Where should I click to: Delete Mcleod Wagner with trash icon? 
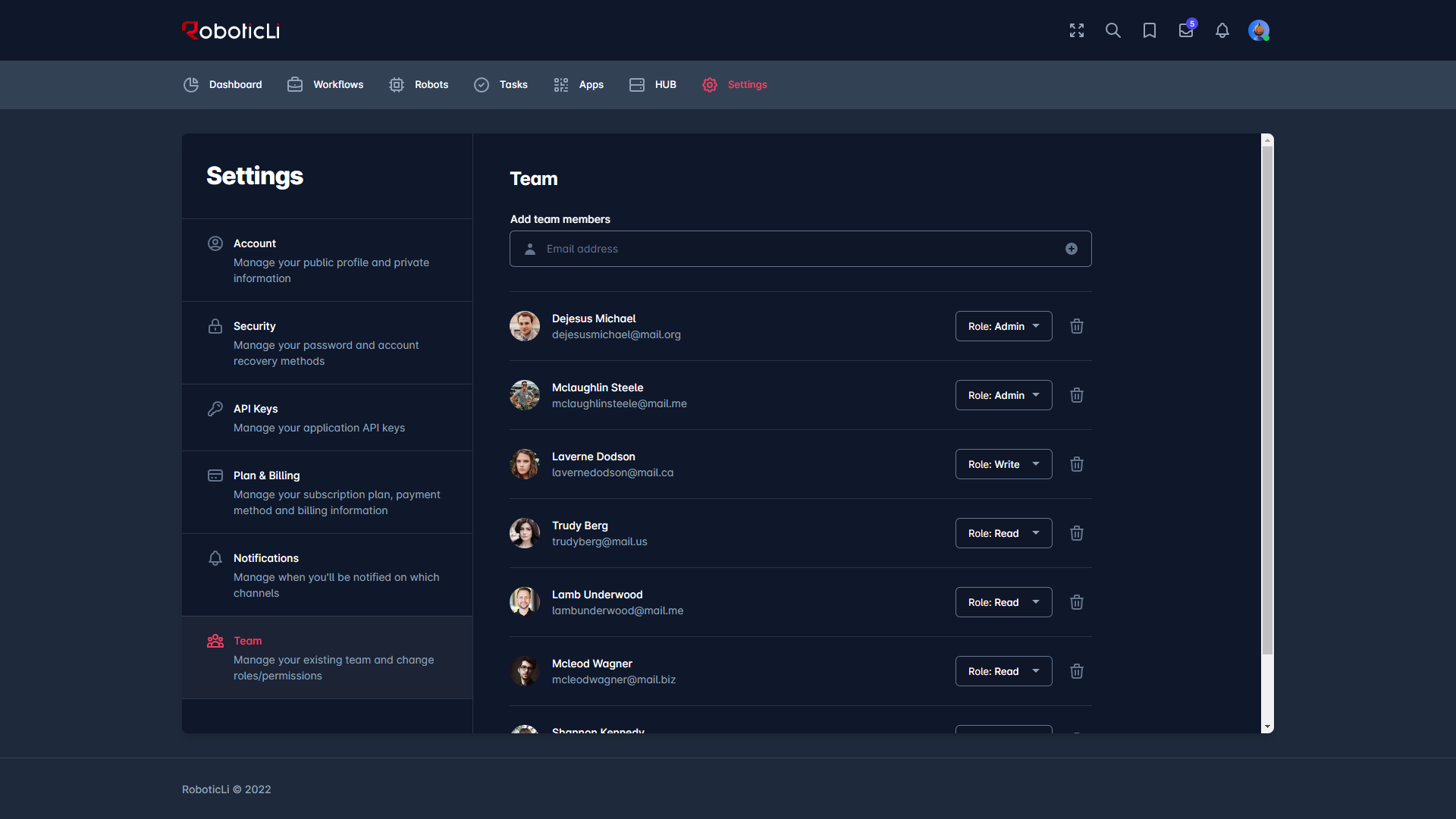[x=1077, y=671]
